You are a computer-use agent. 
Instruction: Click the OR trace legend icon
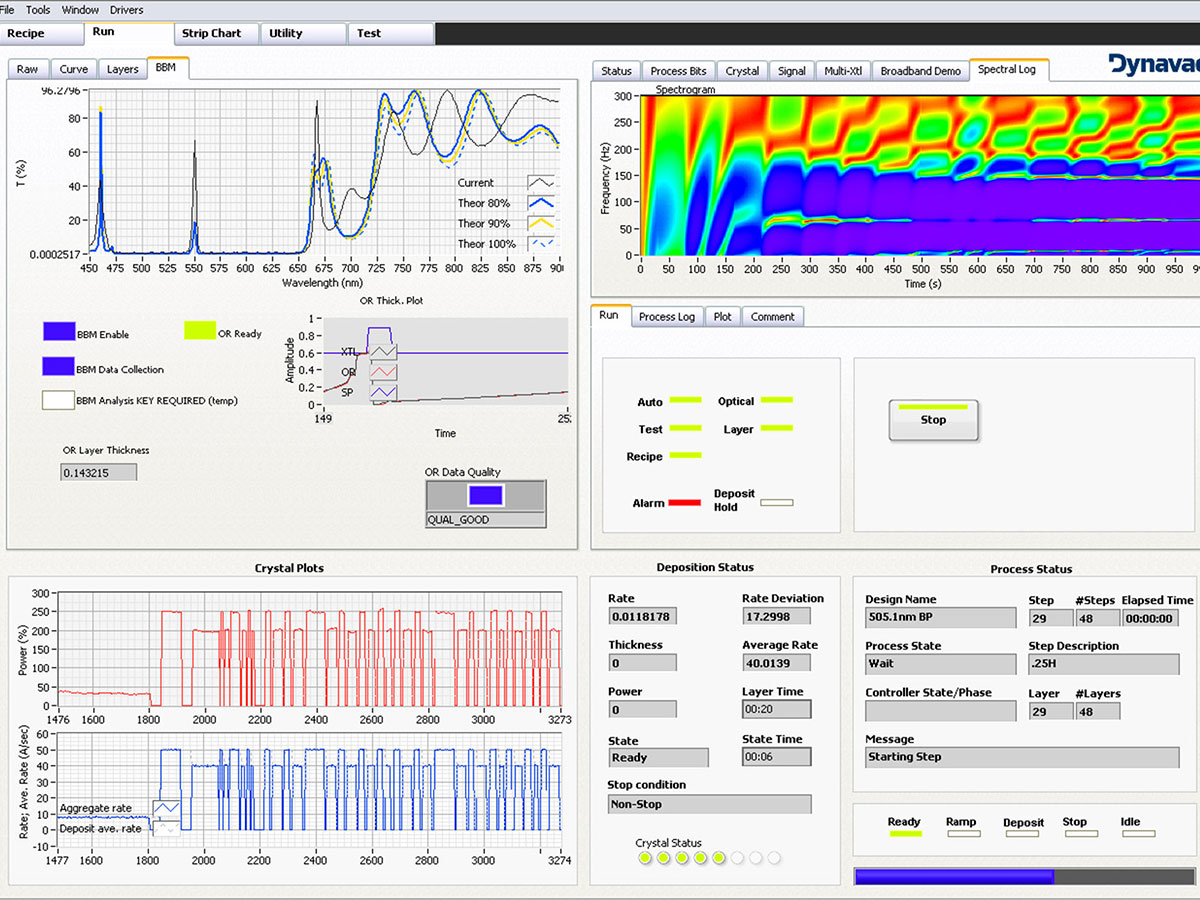pos(383,372)
